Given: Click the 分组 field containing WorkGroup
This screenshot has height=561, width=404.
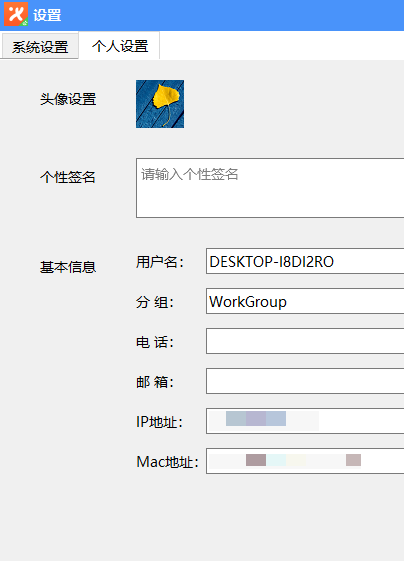Looking at the screenshot, I should (305, 302).
